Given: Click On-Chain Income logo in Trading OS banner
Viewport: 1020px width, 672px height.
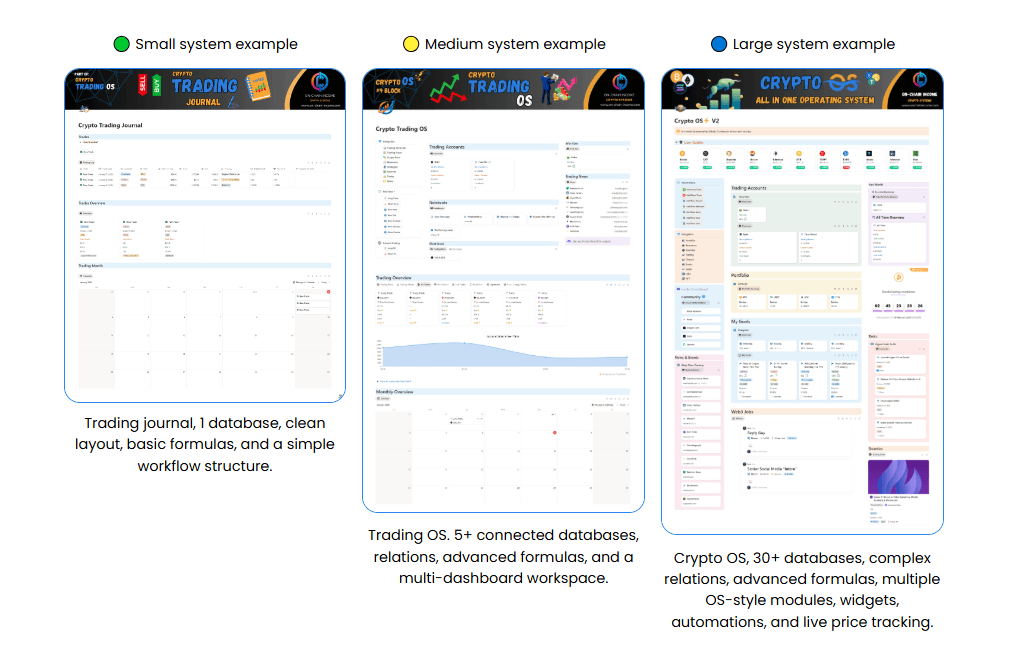Looking at the screenshot, I should [x=619, y=83].
